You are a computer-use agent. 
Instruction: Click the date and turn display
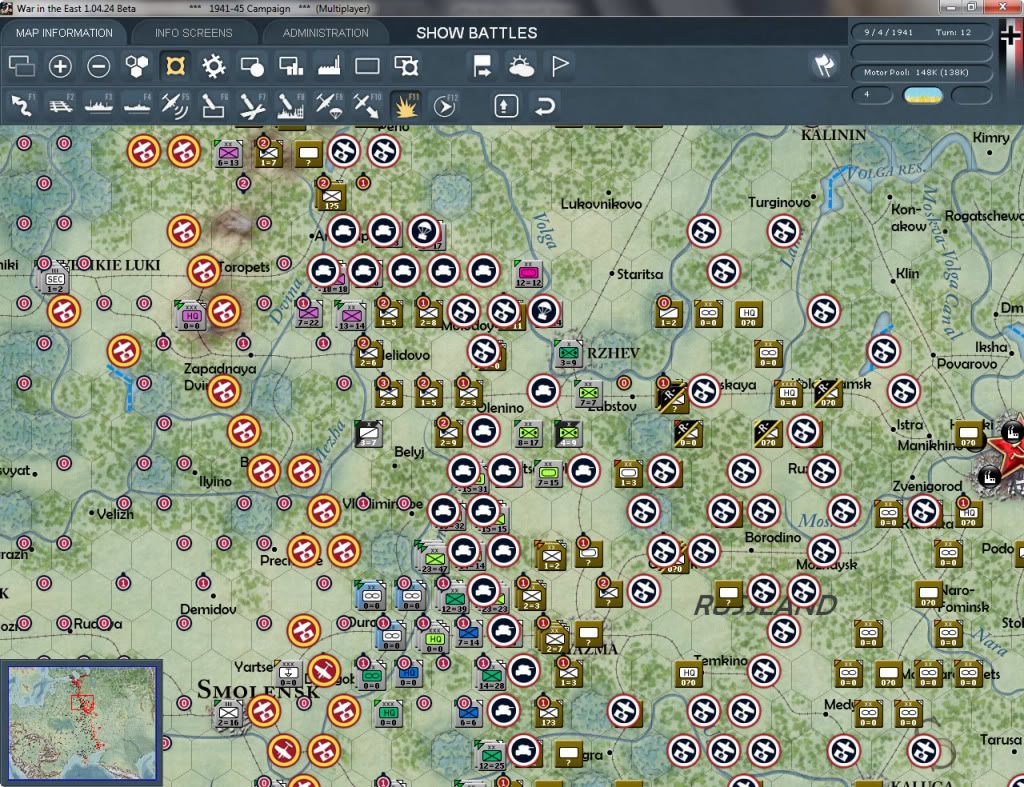point(920,32)
